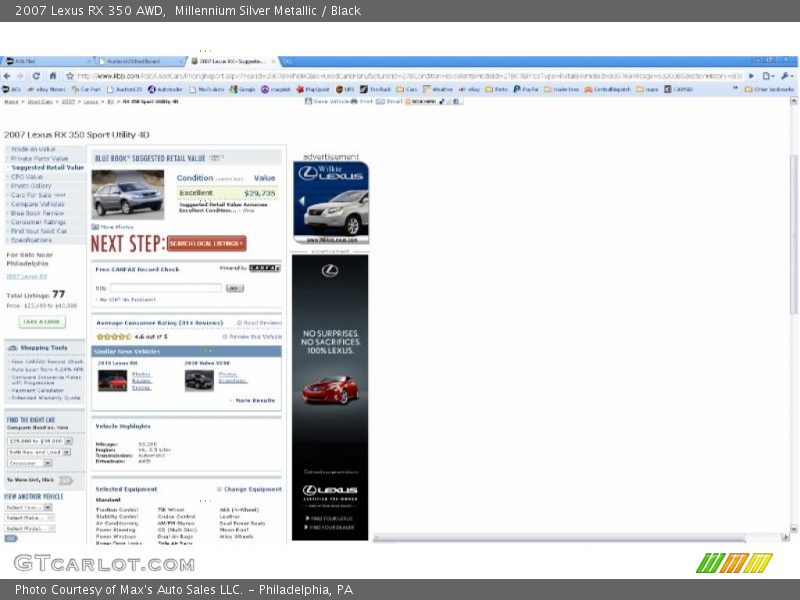Open the Other bookmarks folder
This screenshot has width=800, height=600.
pos(769,89)
